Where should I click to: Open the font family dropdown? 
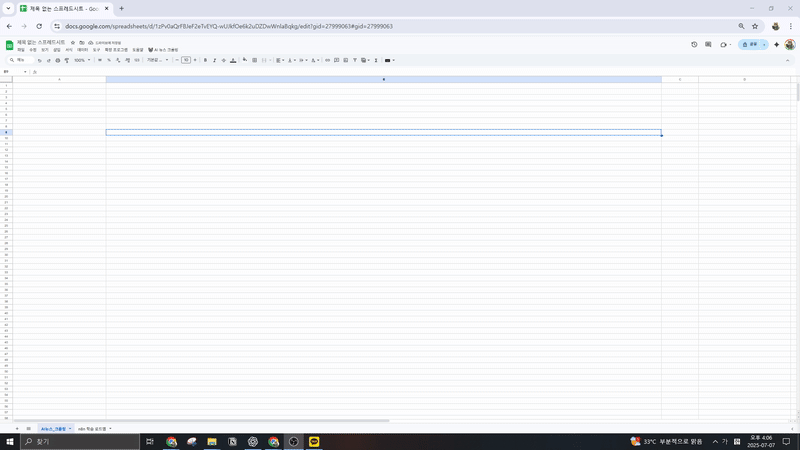pyautogui.click(x=158, y=60)
